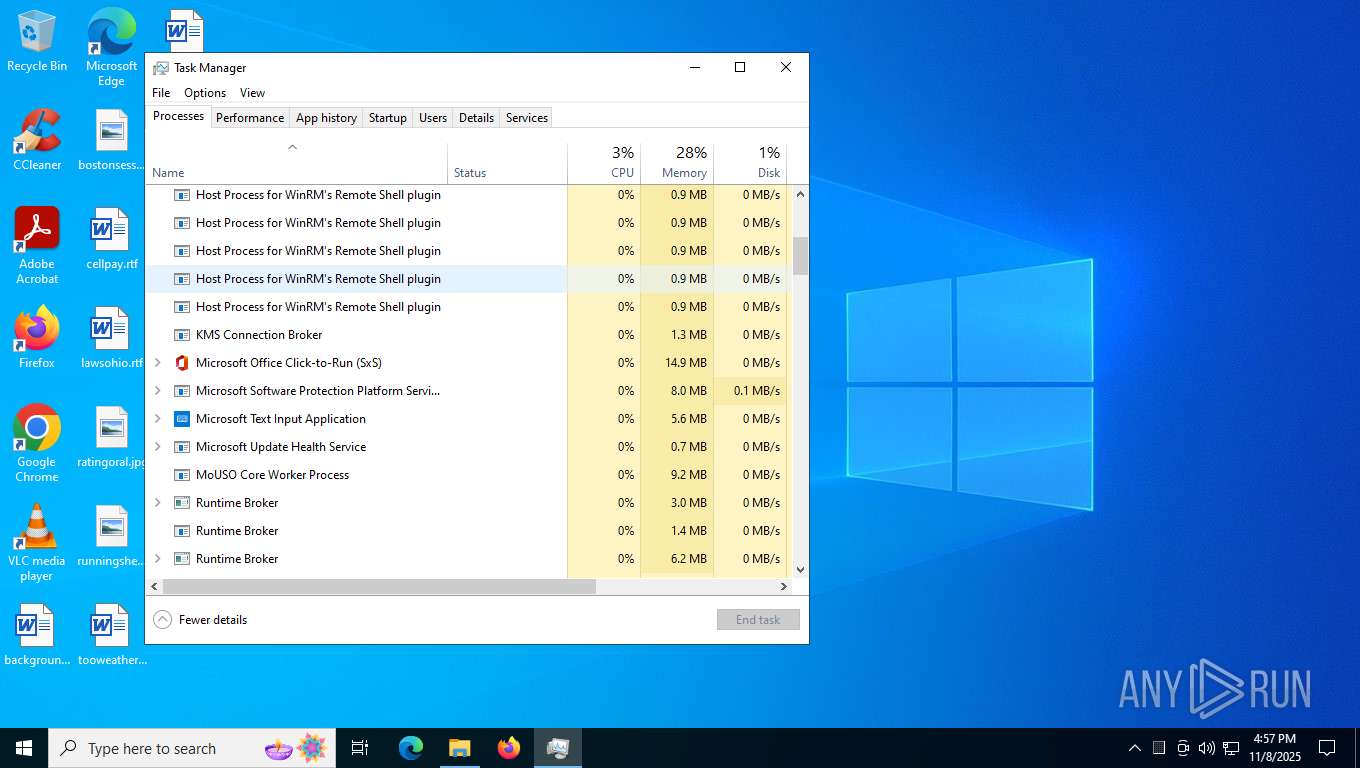Switch to the Details tab
The width and height of the screenshot is (1360, 768).
(x=476, y=118)
